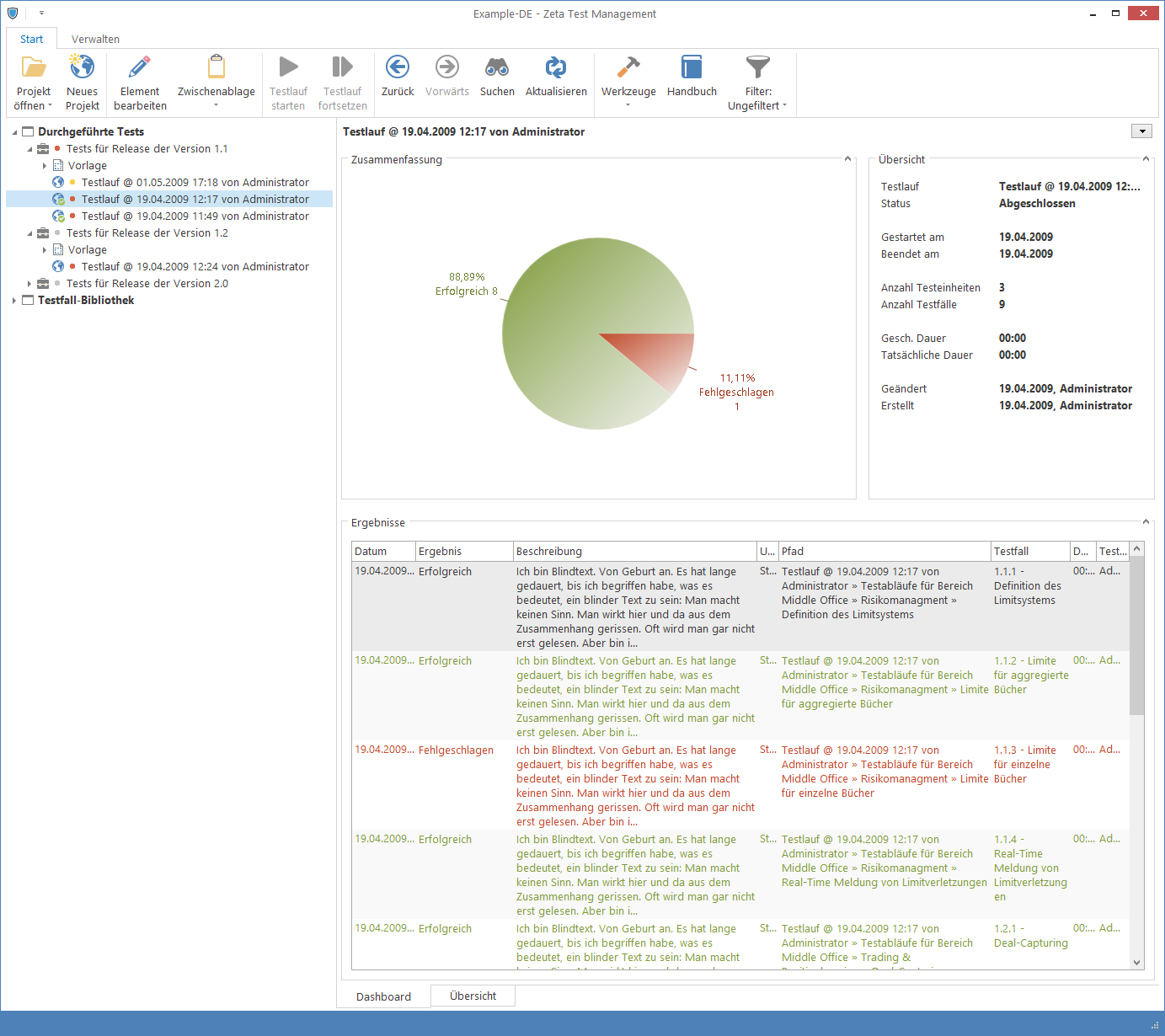Select Testlauf 01.05.2009 17:18 tree entry

195,183
